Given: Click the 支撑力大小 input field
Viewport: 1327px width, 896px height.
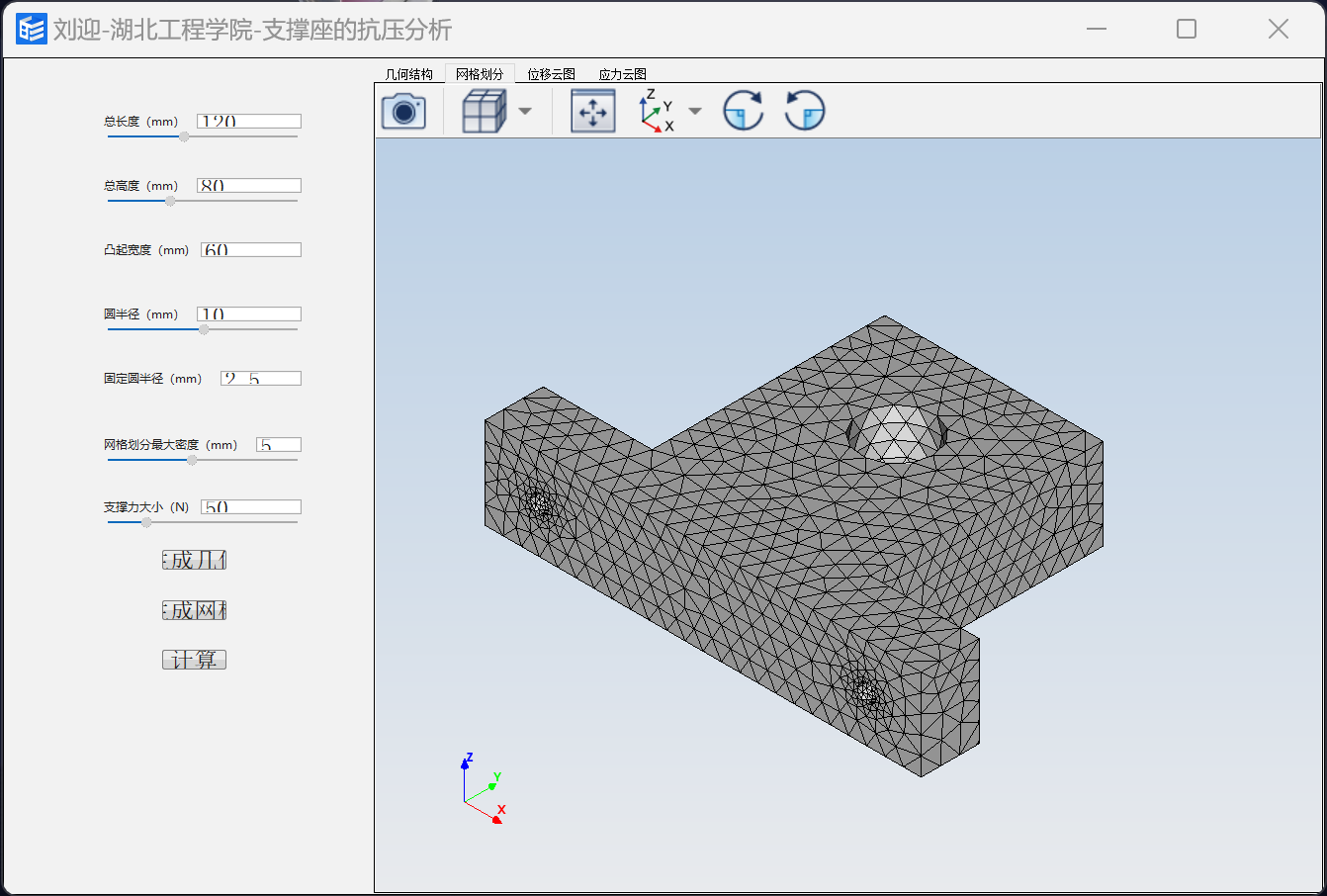Looking at the screenshot, I should (251, 506).
